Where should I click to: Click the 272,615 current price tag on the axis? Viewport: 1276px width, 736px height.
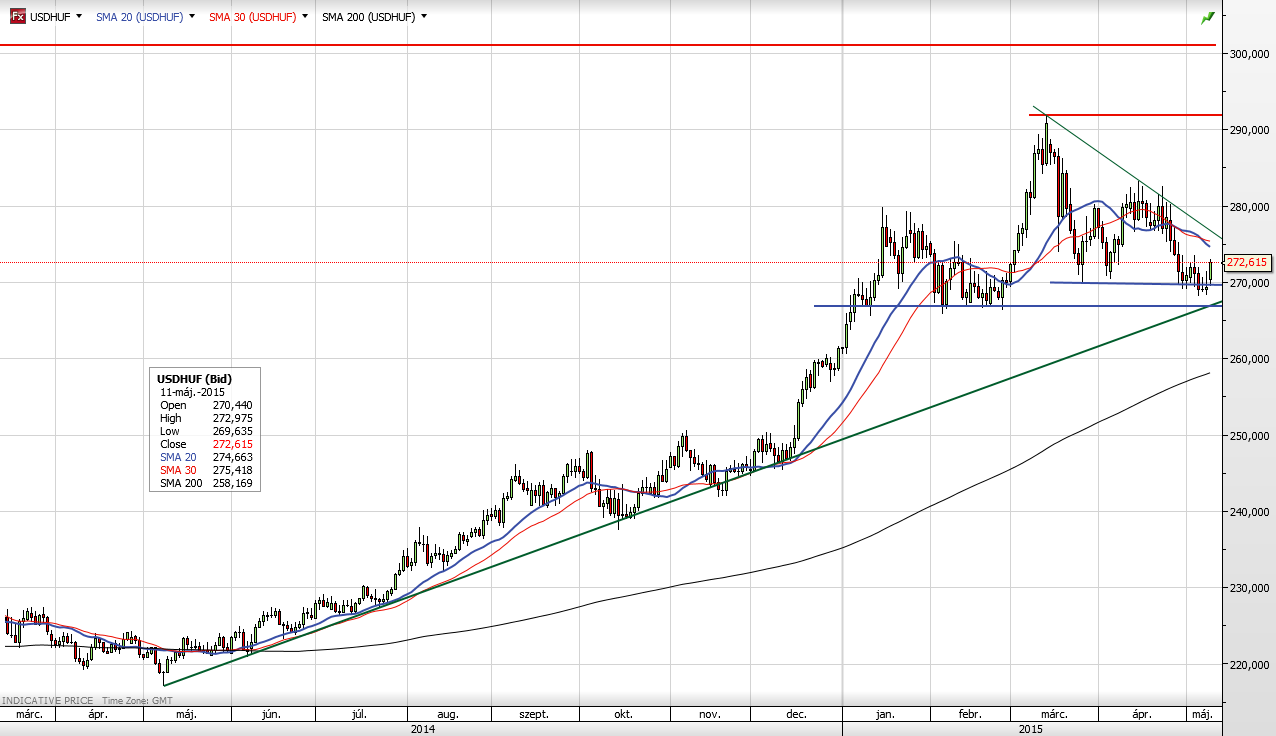[1248, 263]
